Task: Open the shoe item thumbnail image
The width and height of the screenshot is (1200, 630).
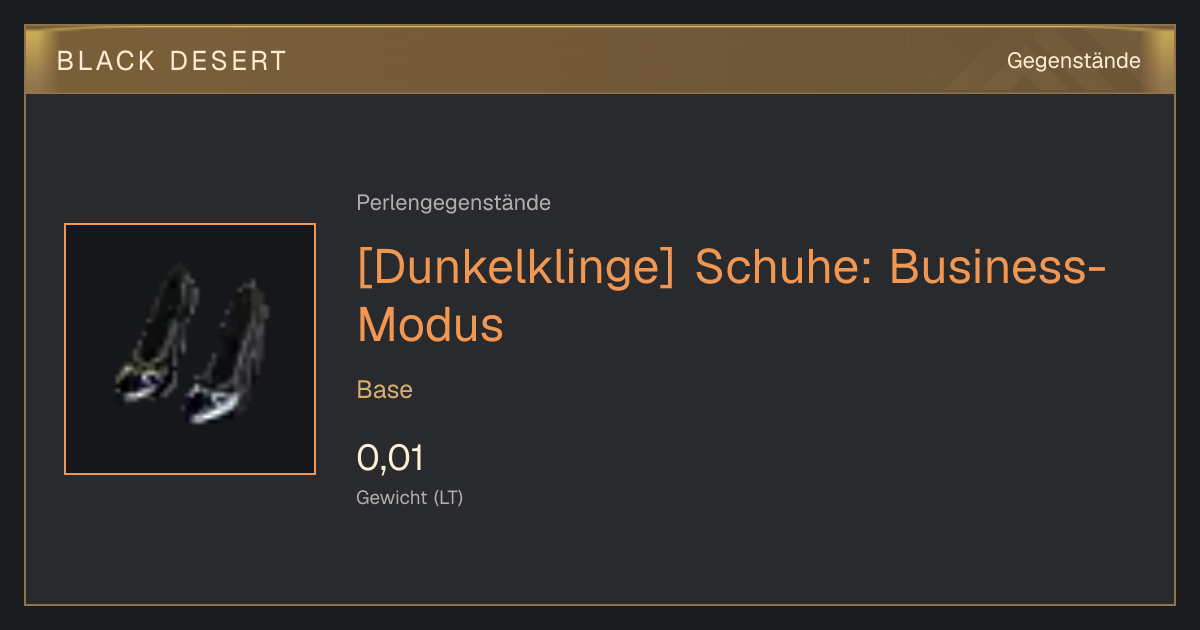Action: 190,349
